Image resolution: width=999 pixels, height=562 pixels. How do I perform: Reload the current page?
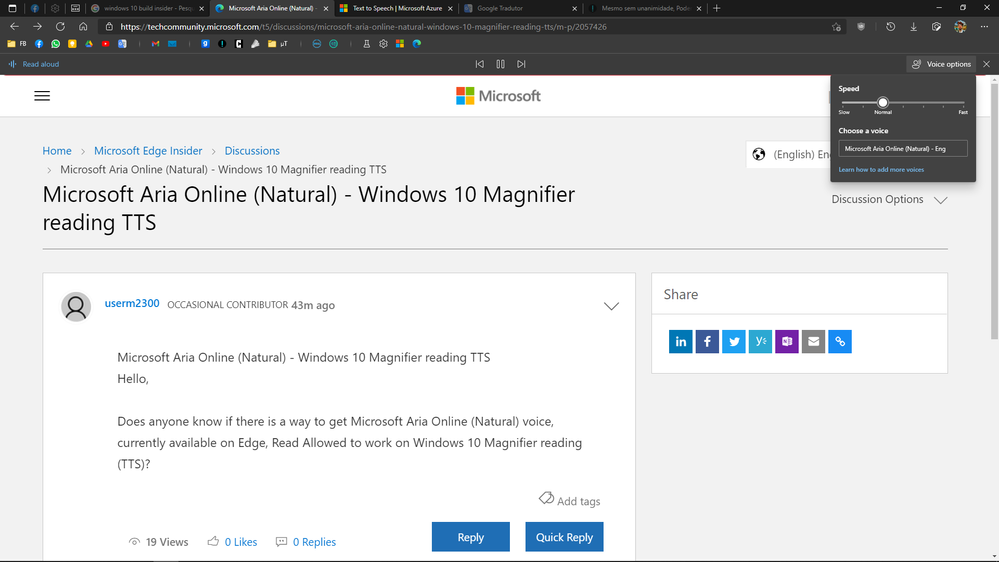60,27
